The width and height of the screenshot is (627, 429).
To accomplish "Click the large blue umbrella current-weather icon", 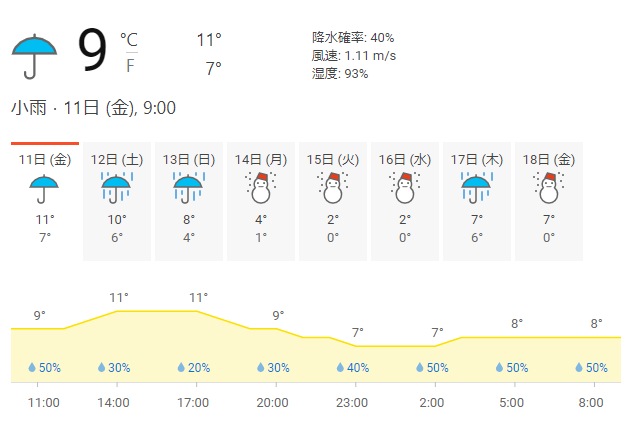I will click(x=34, y=56).
